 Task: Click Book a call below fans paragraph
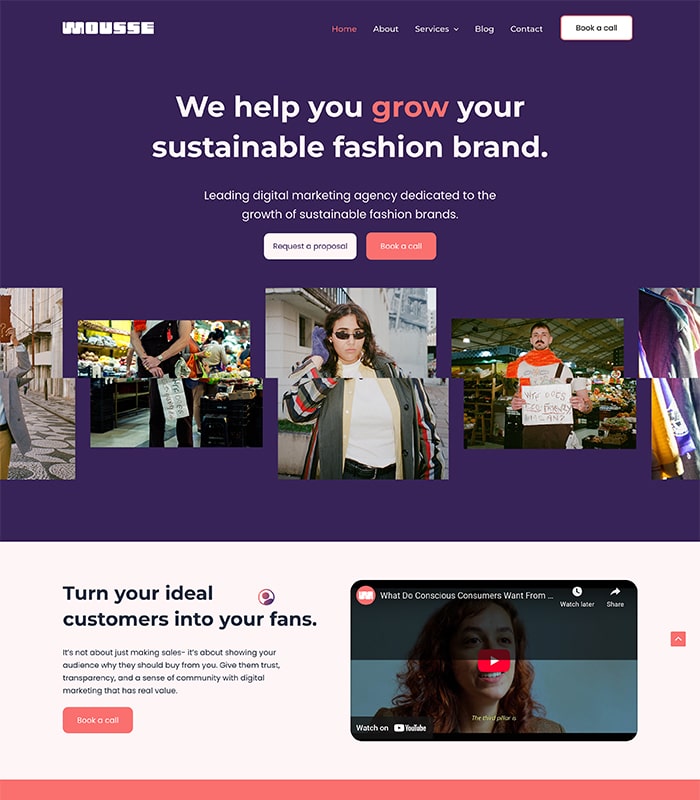(x=97, y=720)
